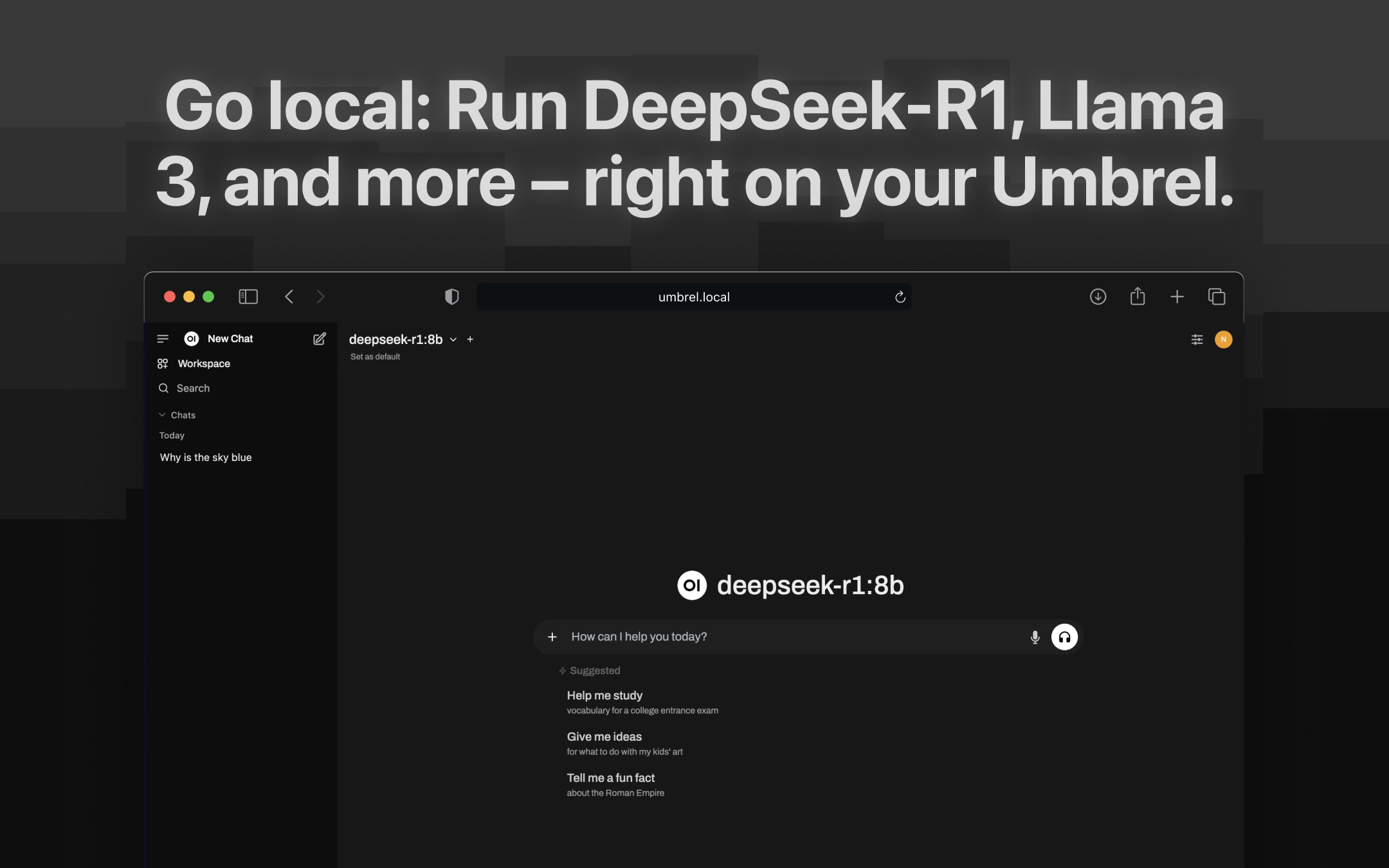Set deepseek-r1:8b as default model
Viewport: 1389px width, 868px height.
tap(375, 356)
